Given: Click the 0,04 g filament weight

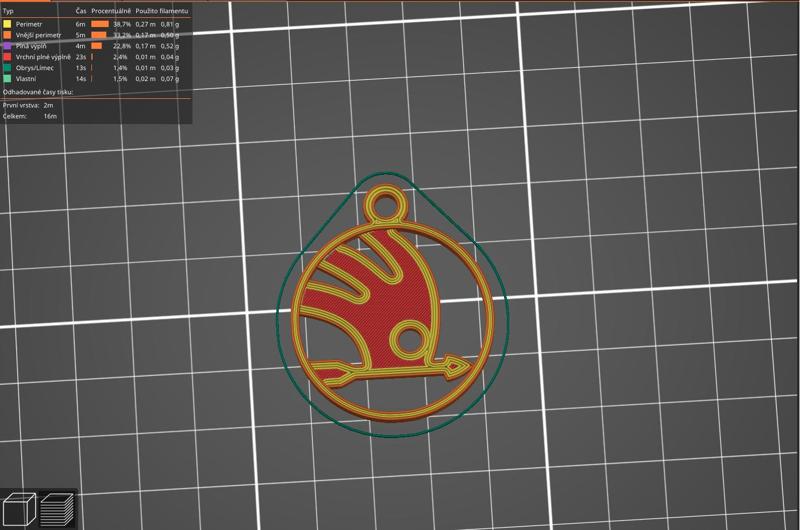Looking at the screenshot, I should click(170, 57).
